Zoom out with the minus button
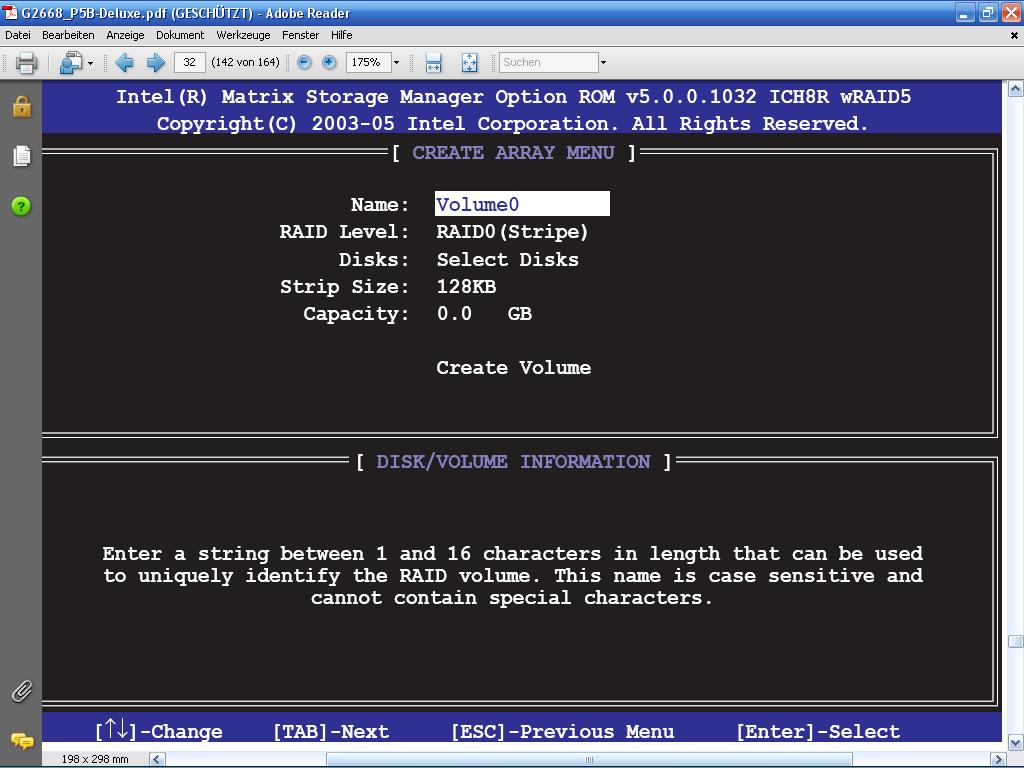The width and height of the screenshot is (1024, 768). coord(304,62)
